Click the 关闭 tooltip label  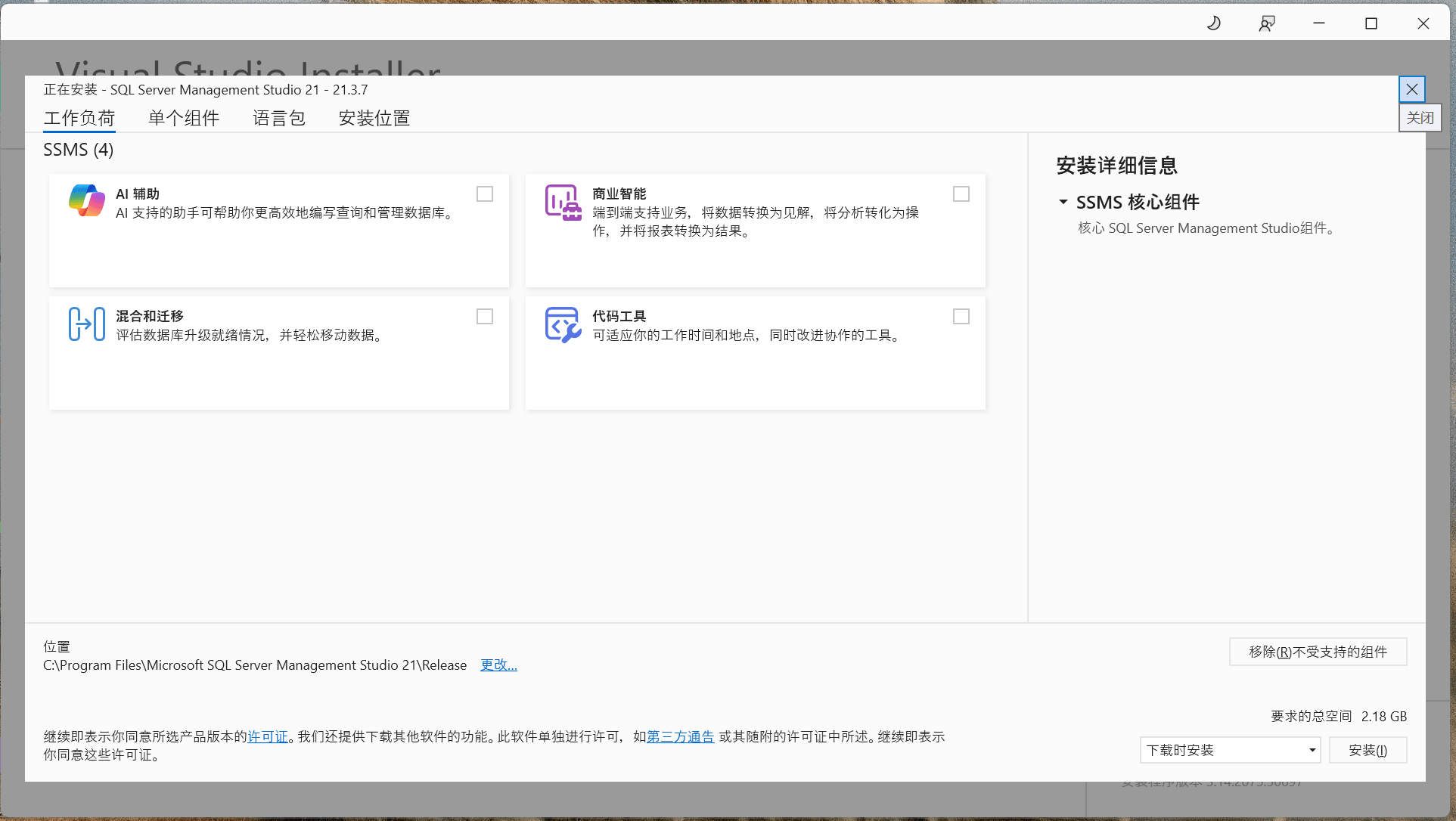click(x=1420, y=118)
